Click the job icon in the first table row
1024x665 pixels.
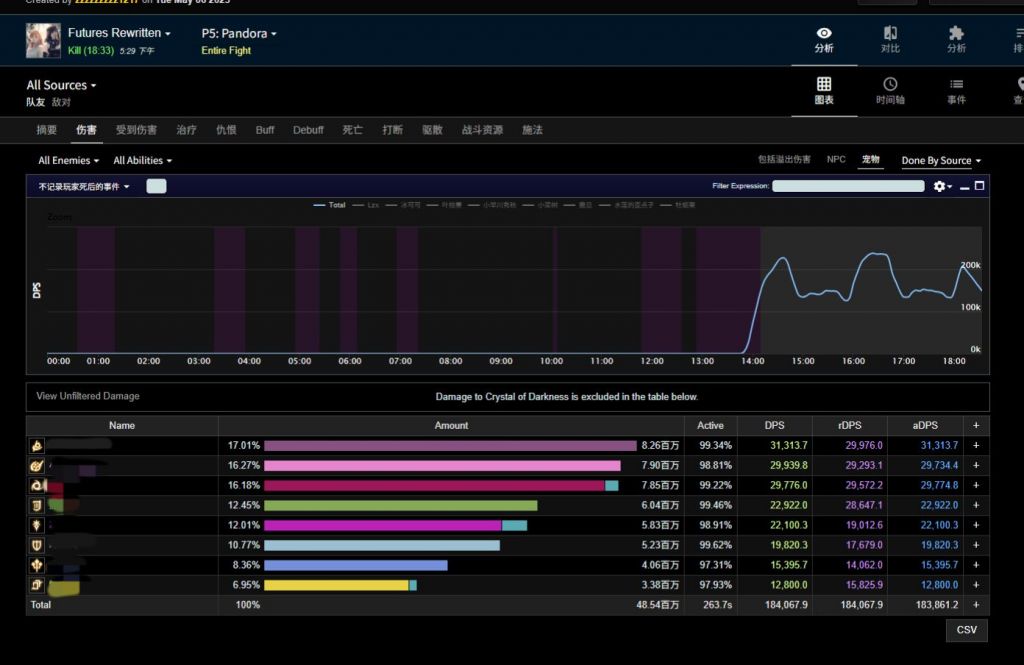36,446
